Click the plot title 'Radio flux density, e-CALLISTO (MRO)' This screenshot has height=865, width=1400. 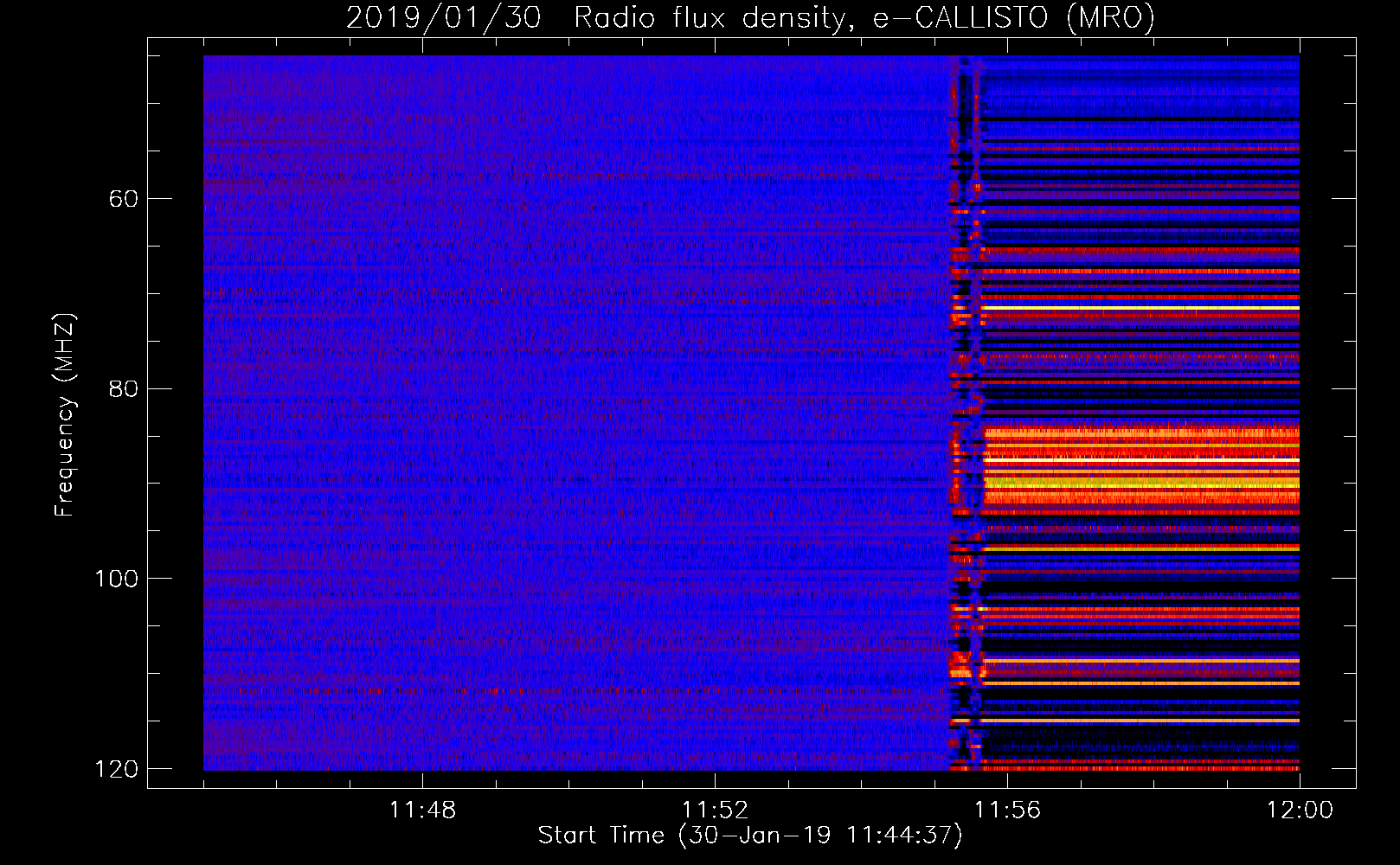coord(864,17)
